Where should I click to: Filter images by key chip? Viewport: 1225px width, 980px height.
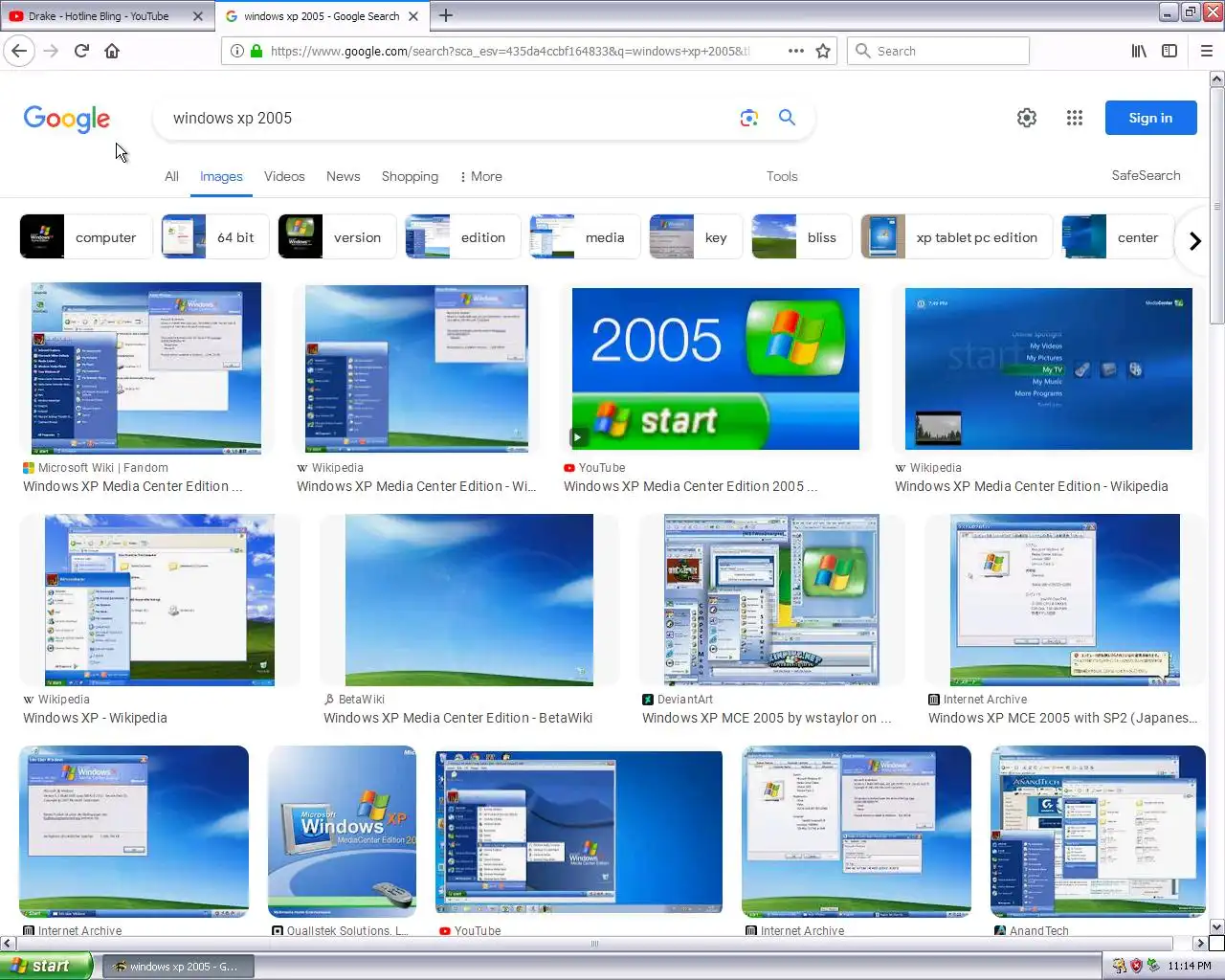point(696,237)
